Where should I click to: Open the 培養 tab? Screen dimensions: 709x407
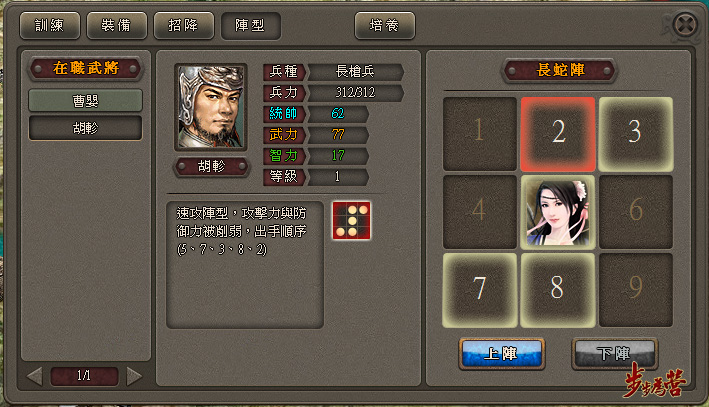coord(385,25)
